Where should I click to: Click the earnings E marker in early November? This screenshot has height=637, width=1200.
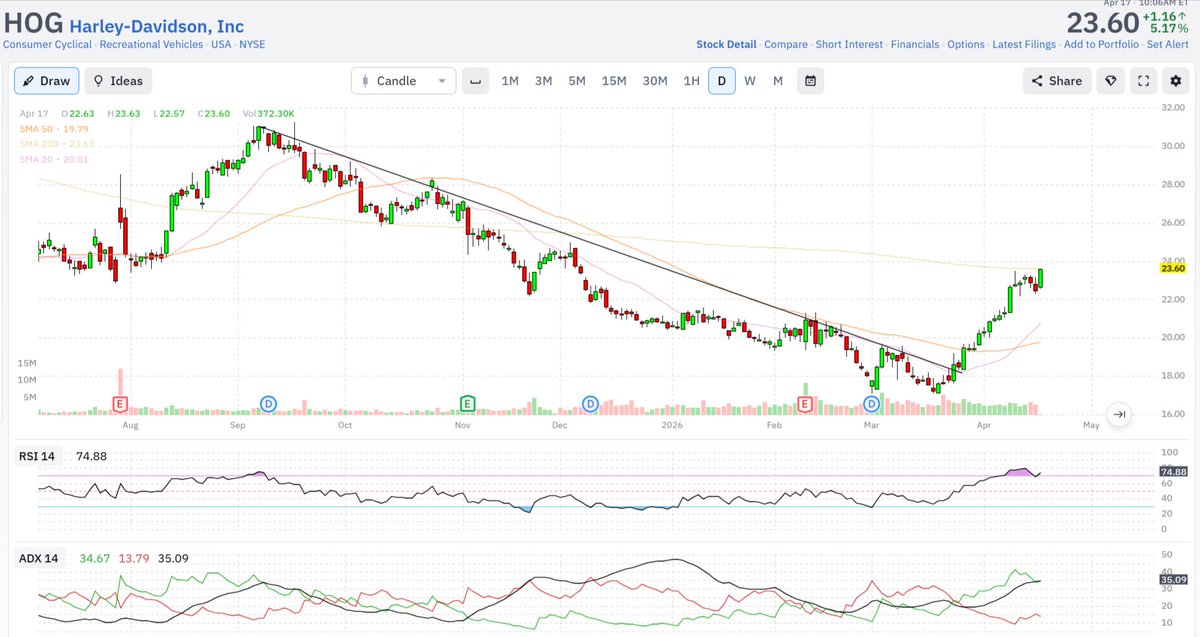(x=467, y=404)
